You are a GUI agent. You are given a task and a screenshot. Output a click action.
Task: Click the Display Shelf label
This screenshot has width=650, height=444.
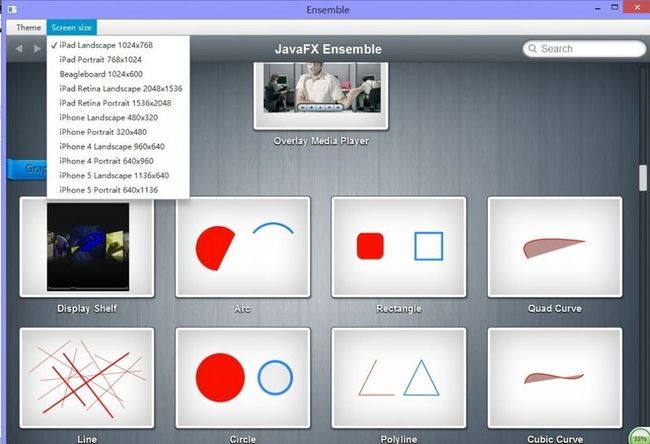pyautogui.click(x=87, y=308)
